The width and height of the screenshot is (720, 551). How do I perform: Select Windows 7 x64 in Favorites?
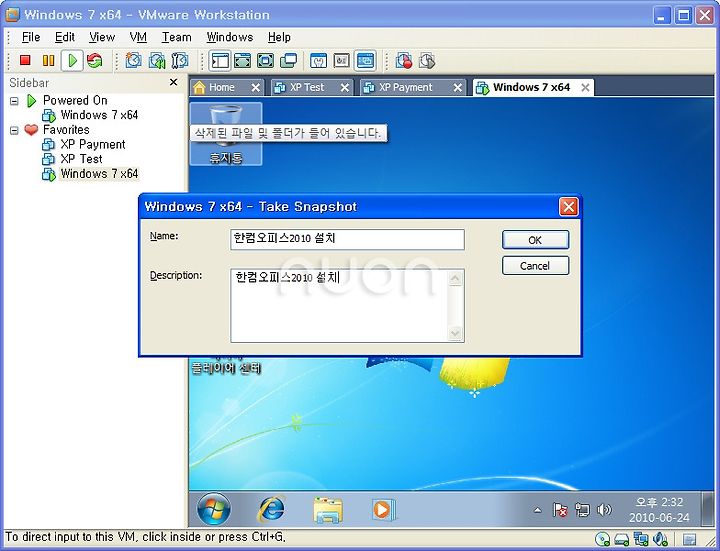coord(99,174)
